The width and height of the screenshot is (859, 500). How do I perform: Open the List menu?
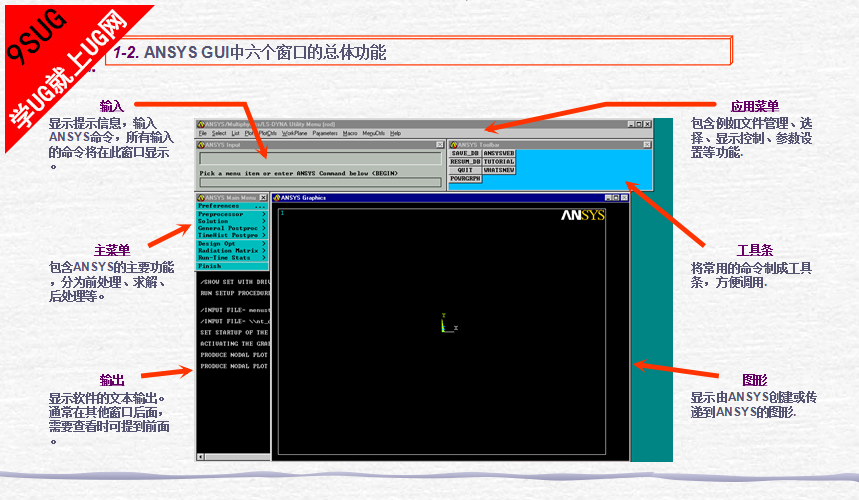tap(236, 133)
